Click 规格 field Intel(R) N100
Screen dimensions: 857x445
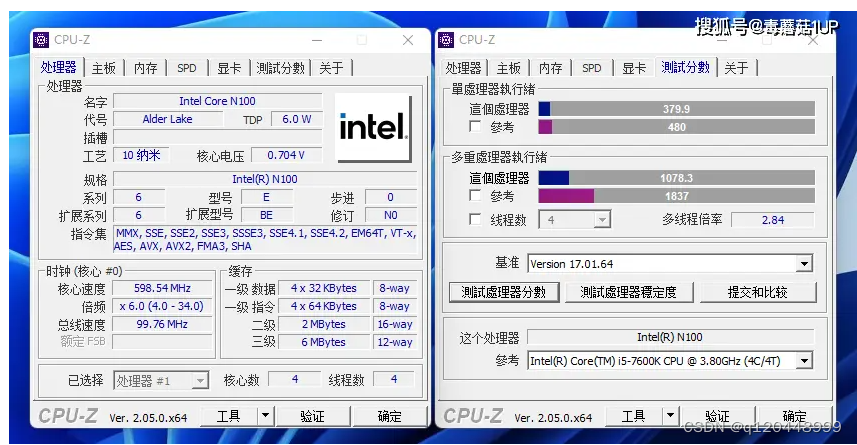[x=265, y=179]
